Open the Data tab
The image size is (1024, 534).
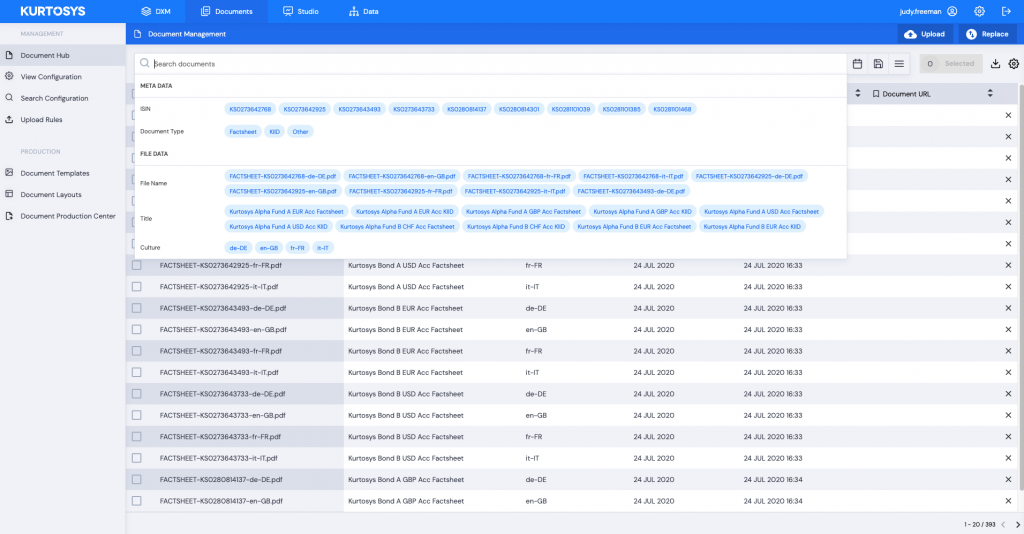point(364,11)
